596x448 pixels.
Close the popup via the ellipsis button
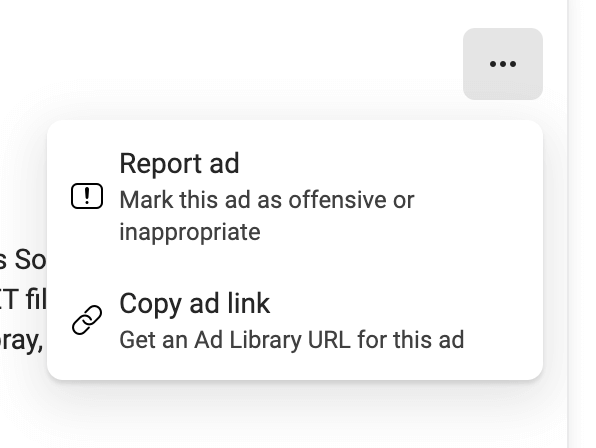[502, 64]
